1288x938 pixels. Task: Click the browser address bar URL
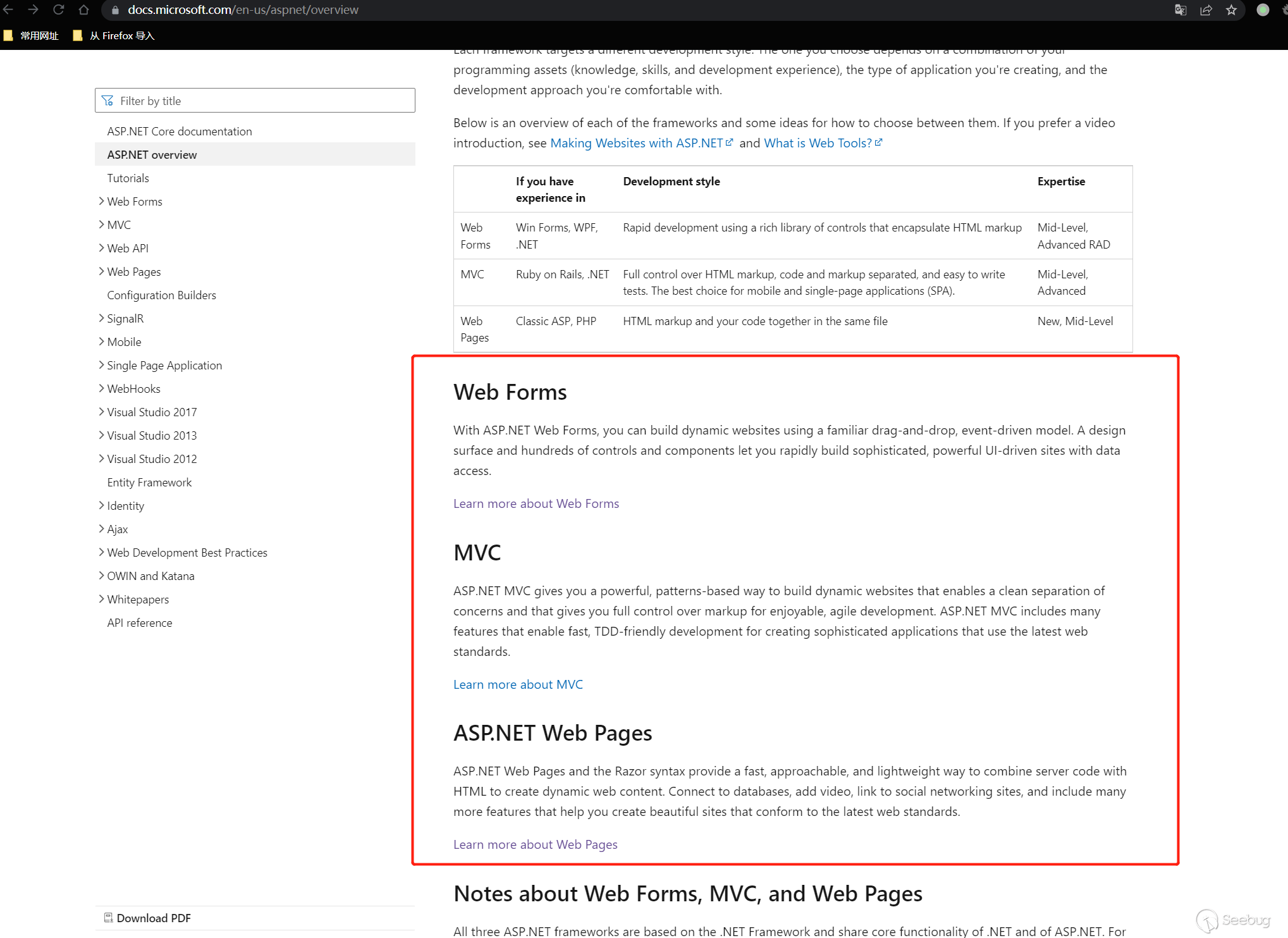(x=243, y=9)
